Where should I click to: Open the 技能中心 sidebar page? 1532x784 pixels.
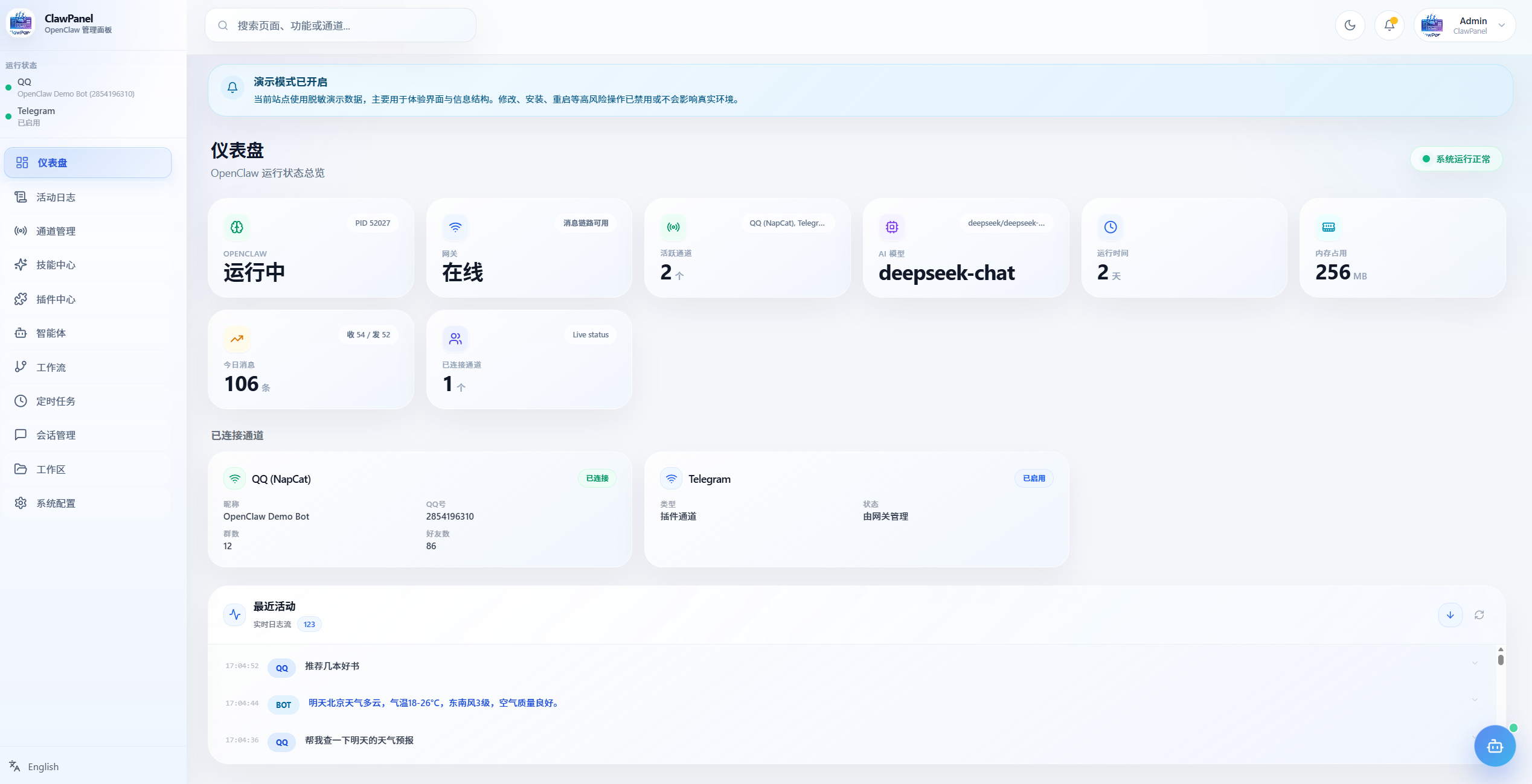pyautogui.click(x=56, y=265)
